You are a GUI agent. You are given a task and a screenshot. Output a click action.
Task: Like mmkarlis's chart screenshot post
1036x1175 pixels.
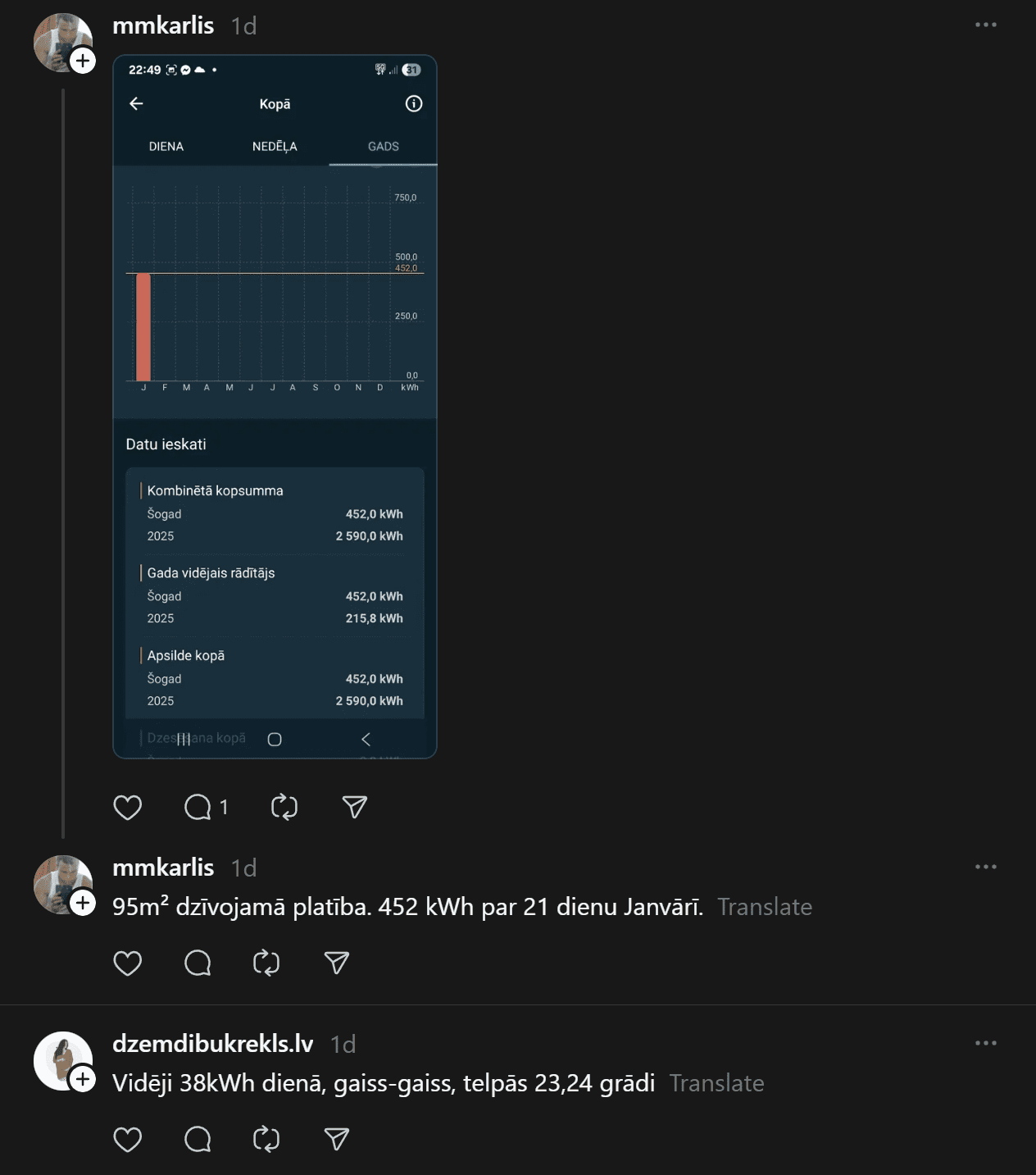pyautogui.click(x=128, y=808)
